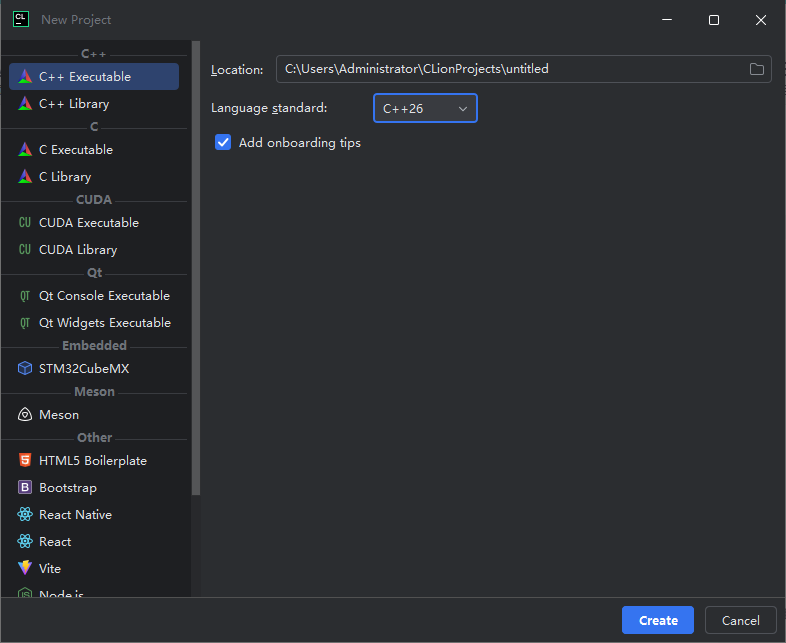
Task: Click the C Library CMake icon
Action: tap(25, 176)
